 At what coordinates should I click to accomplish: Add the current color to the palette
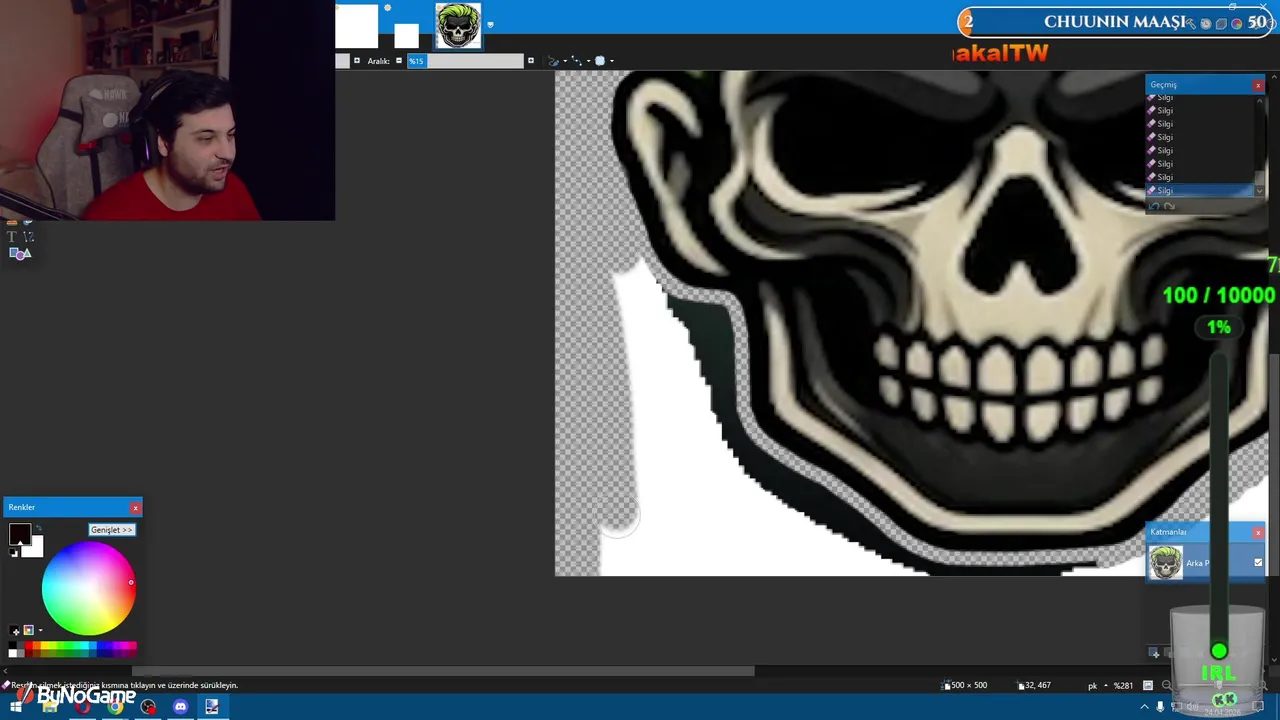(x=15, y=630)
